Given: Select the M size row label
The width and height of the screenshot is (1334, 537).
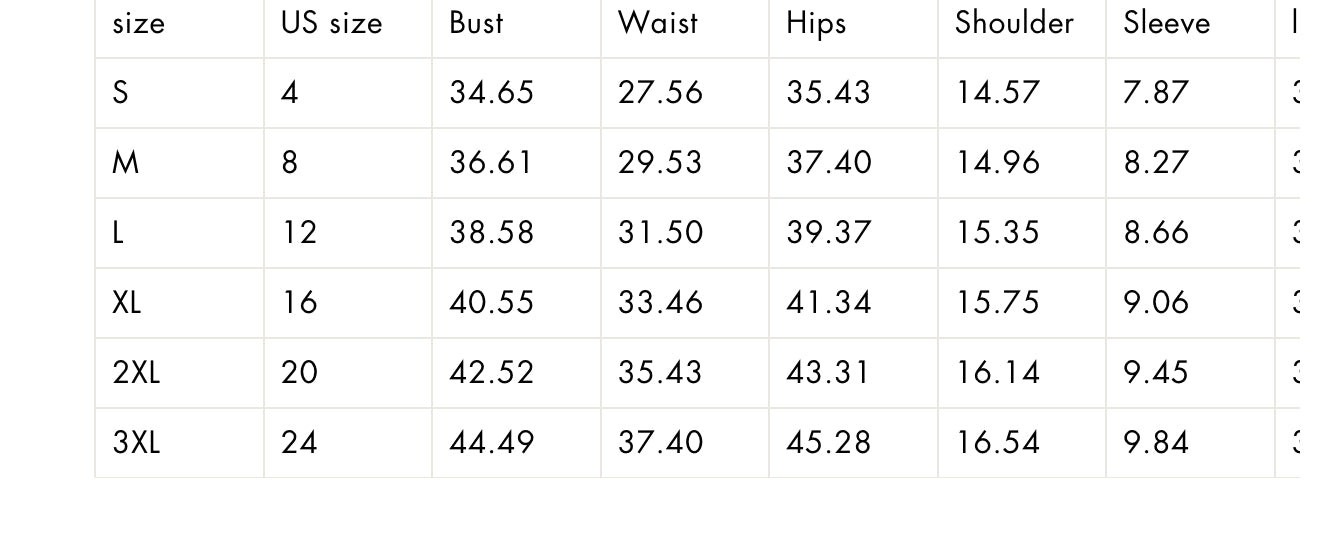Looking at the screenshot, I should tap(125, 163).
